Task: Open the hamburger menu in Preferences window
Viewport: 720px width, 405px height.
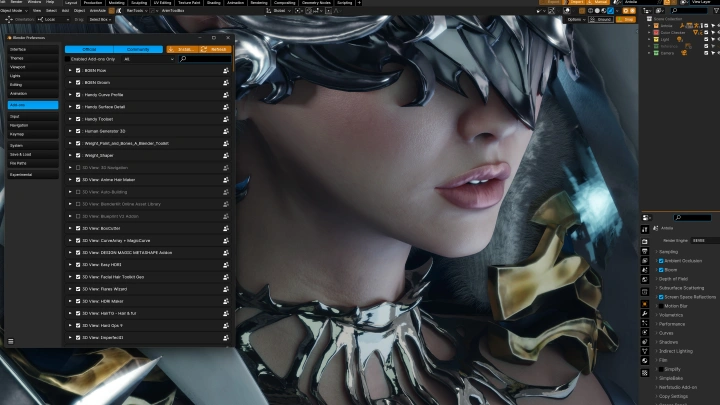Action: [x=11, y=341]
